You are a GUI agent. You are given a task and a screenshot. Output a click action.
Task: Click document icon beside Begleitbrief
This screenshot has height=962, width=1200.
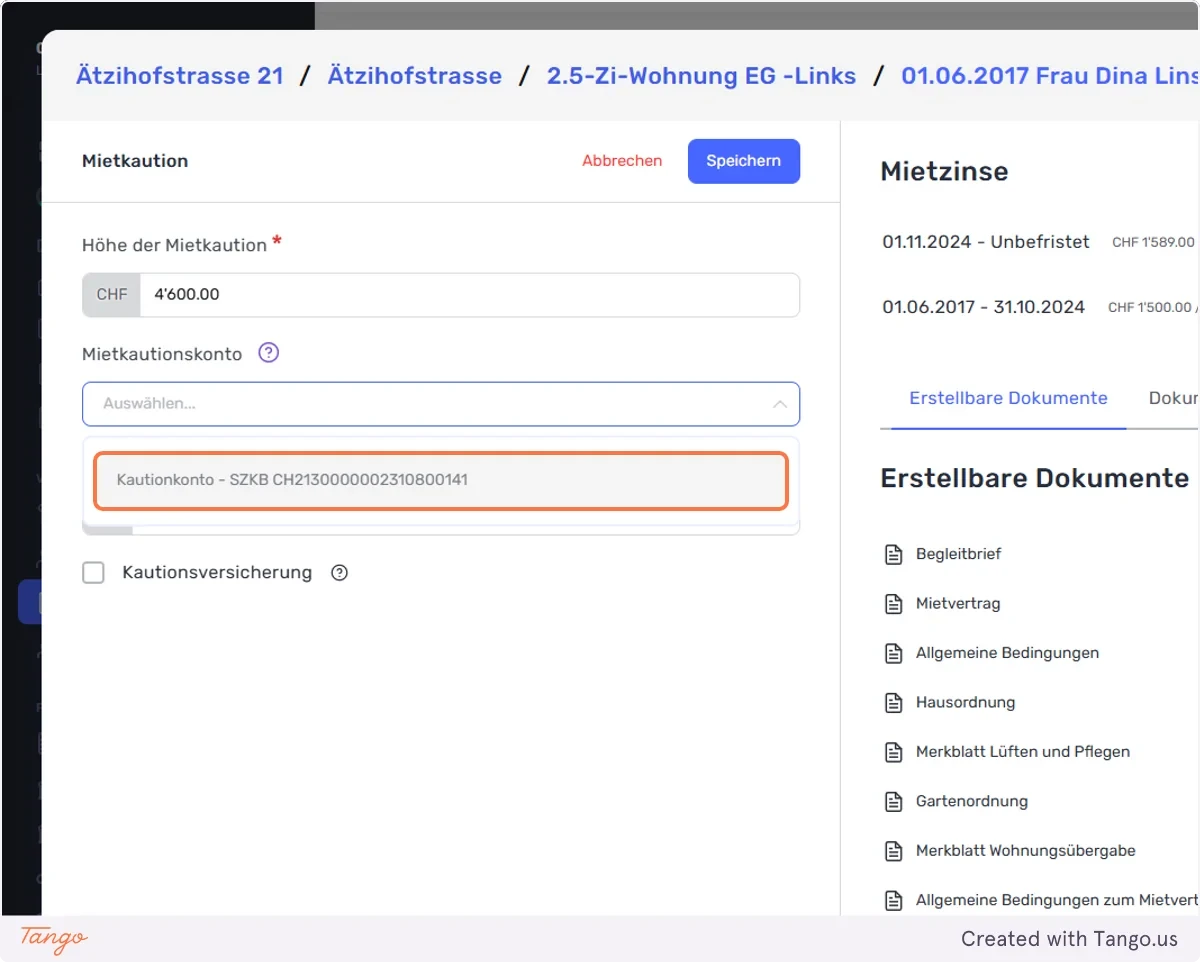point(893,554)
